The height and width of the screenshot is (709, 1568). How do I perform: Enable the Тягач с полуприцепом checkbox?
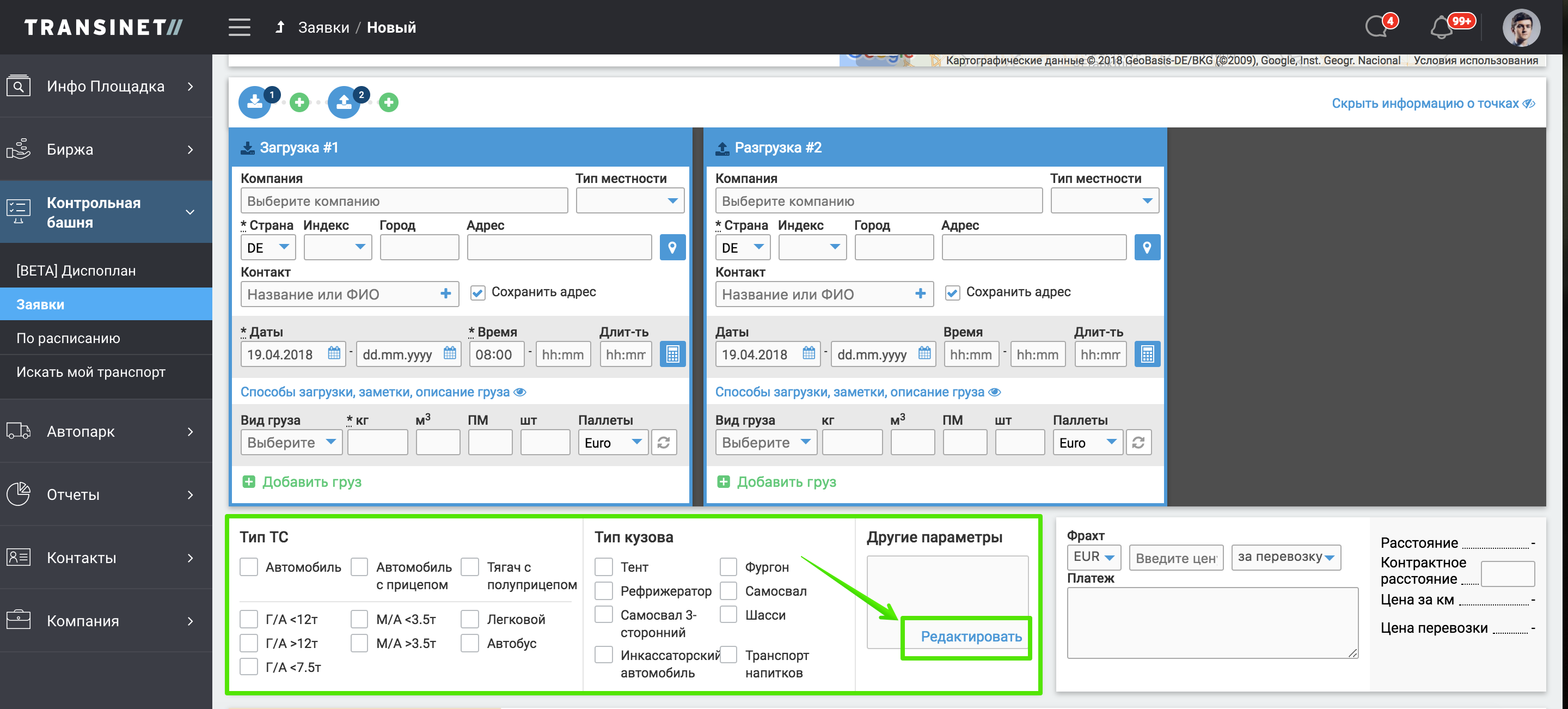tap(469, 567)
